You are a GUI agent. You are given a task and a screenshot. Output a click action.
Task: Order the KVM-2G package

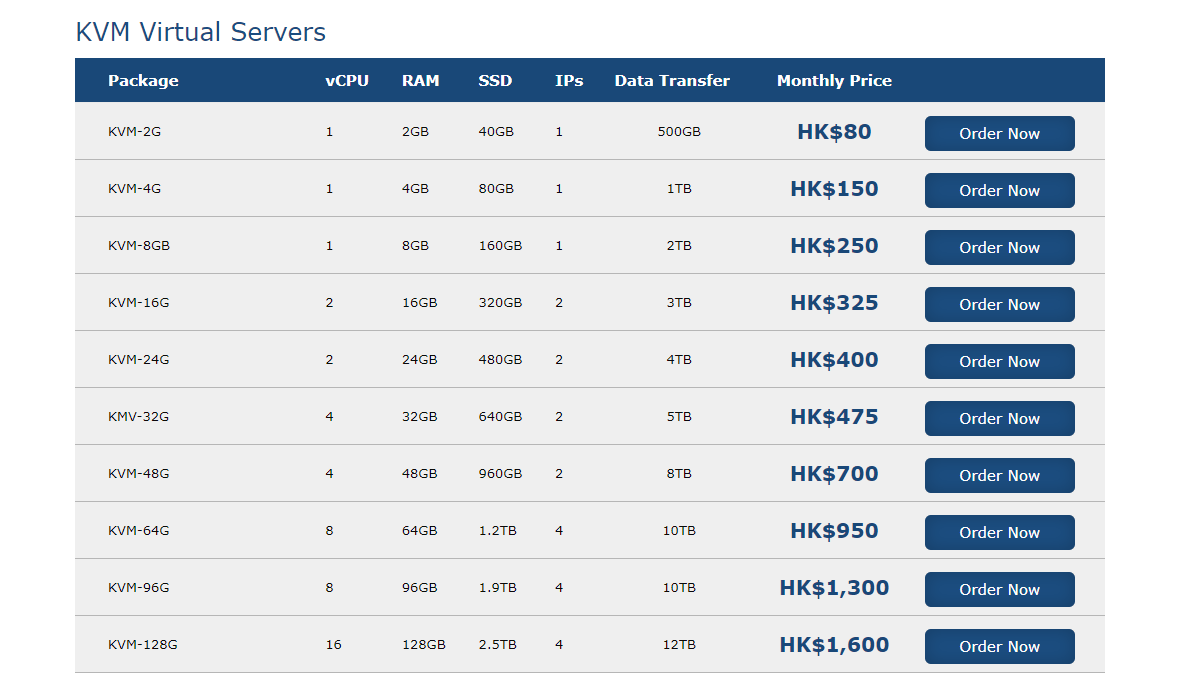pos(999,133)
